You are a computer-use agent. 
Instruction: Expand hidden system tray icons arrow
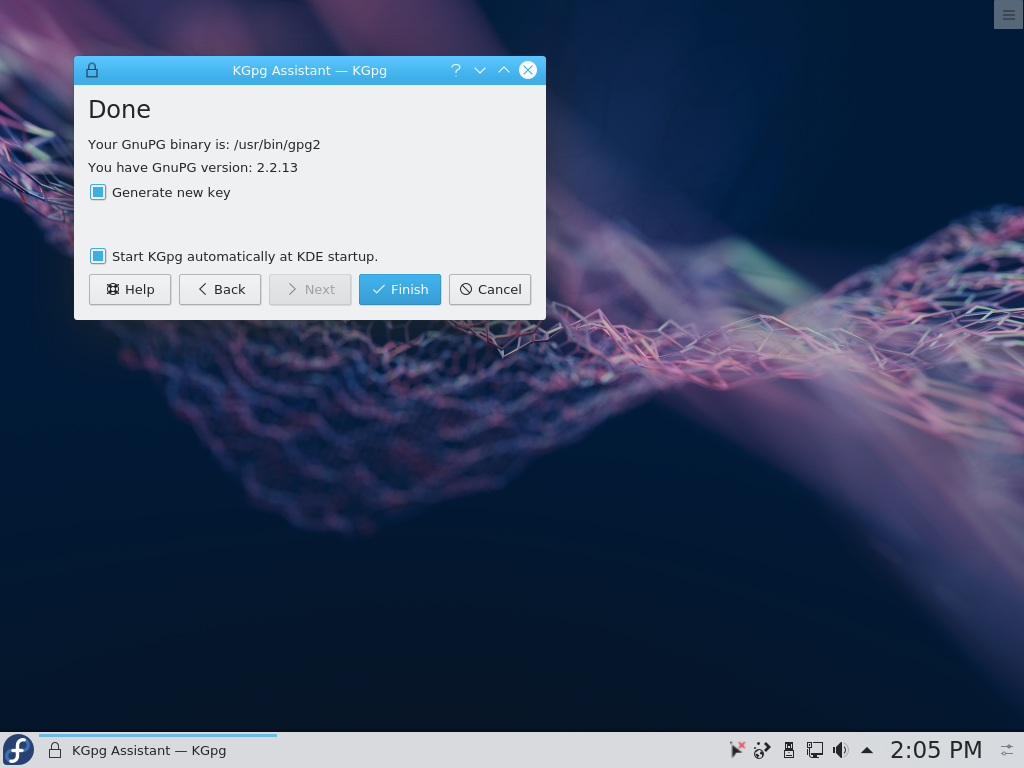coord(867,750)
